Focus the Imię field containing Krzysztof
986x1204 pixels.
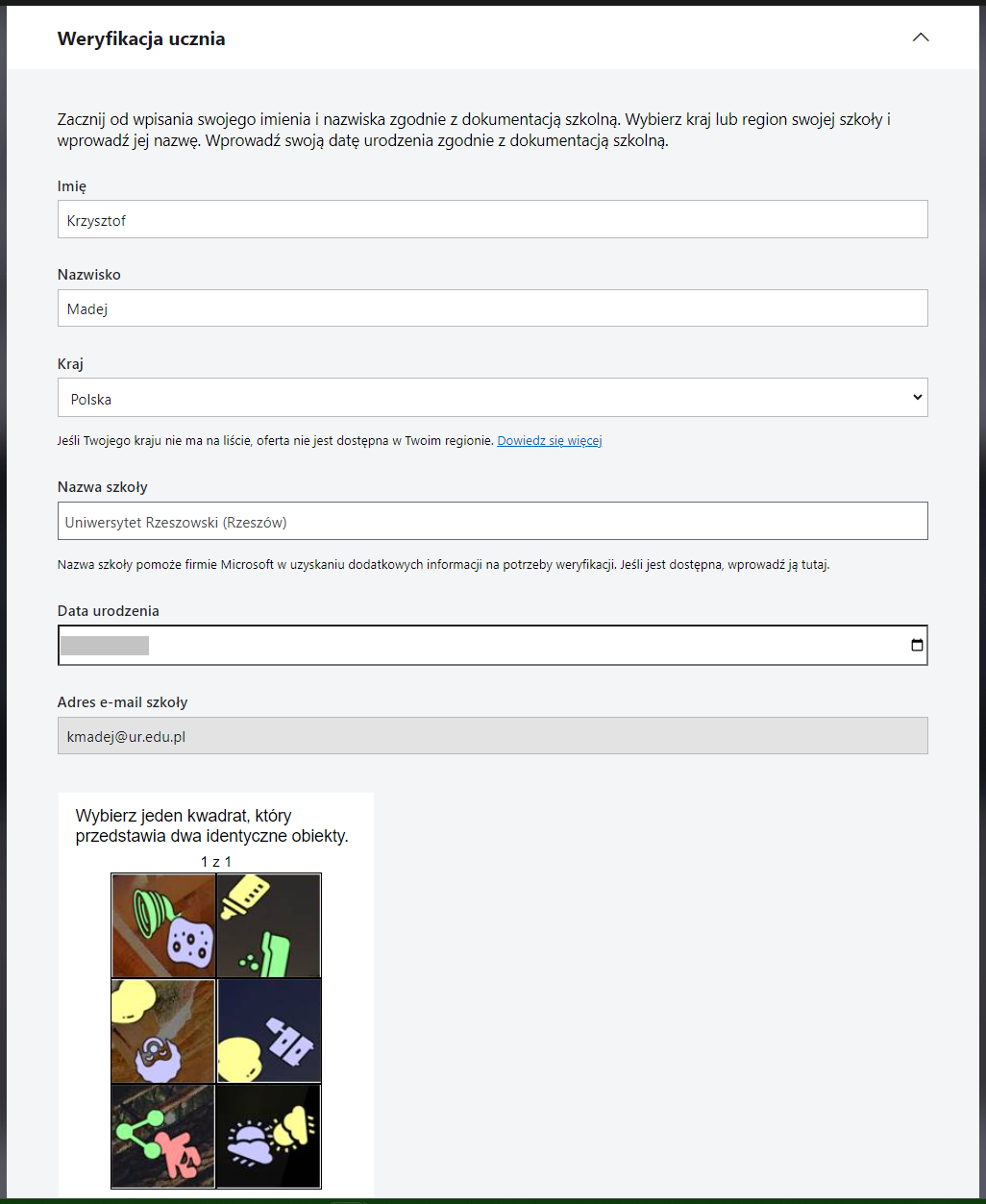(x=492, y=220)
